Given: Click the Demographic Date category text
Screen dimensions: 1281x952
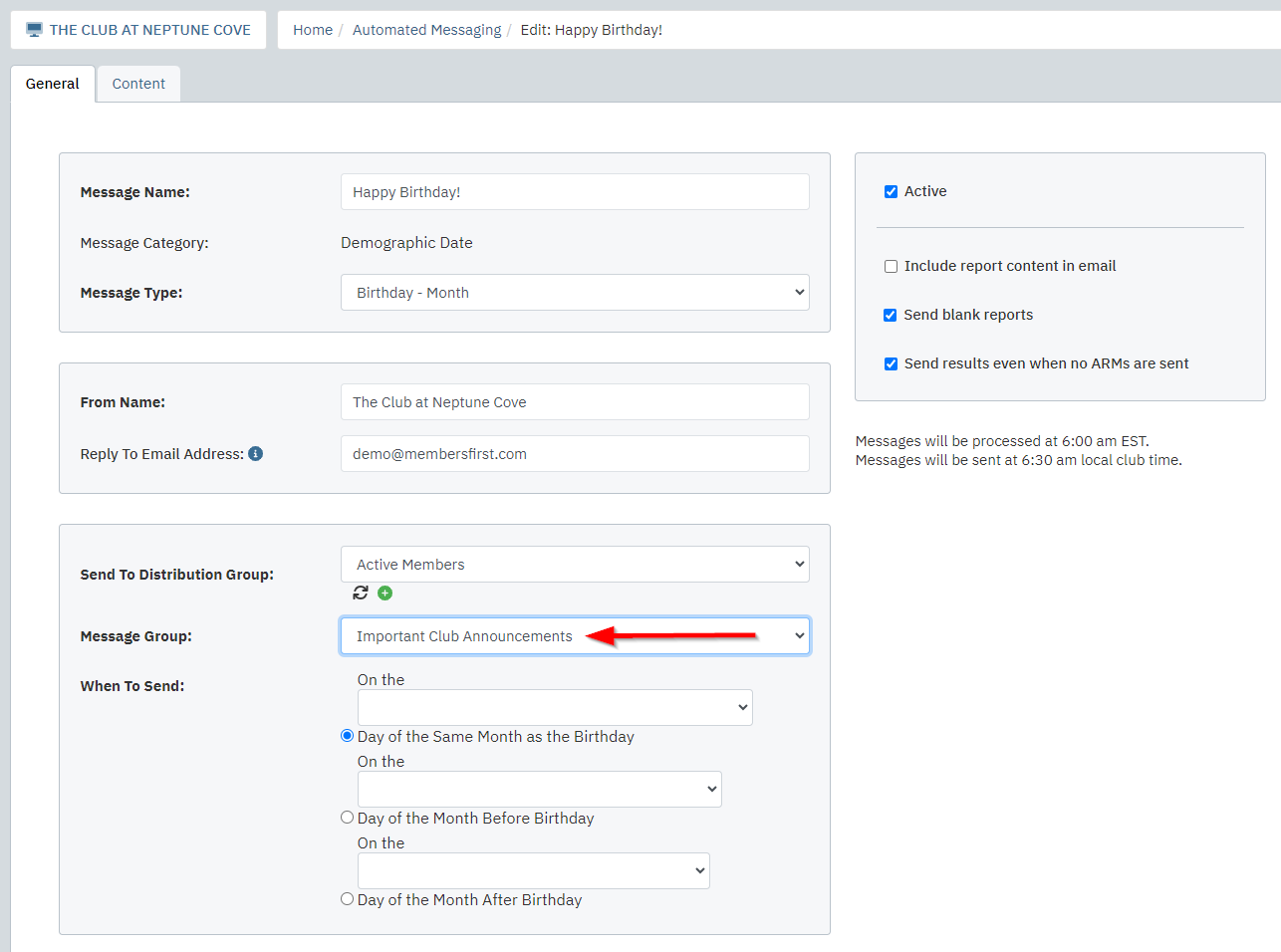Looking at the screenshot, I should 406,243.
